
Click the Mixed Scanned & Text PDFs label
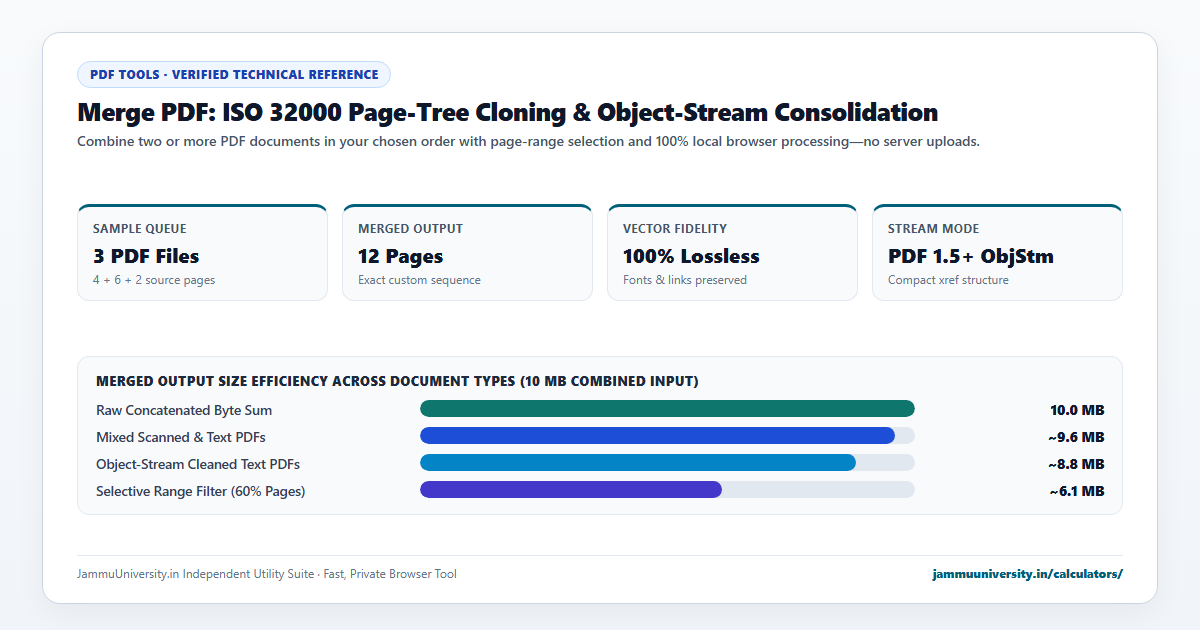181,437
